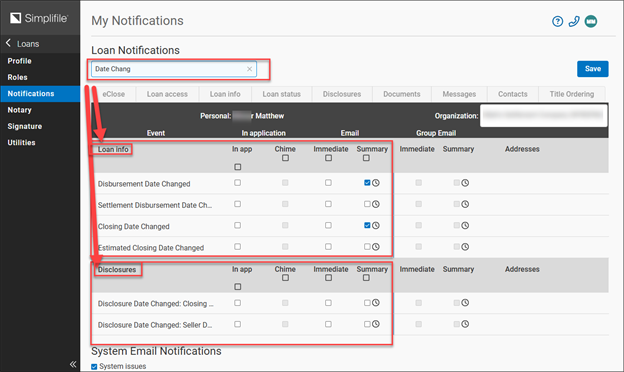
Task: Open Estimated Closing Date Changed email summary clock
Action: point(376,247)
